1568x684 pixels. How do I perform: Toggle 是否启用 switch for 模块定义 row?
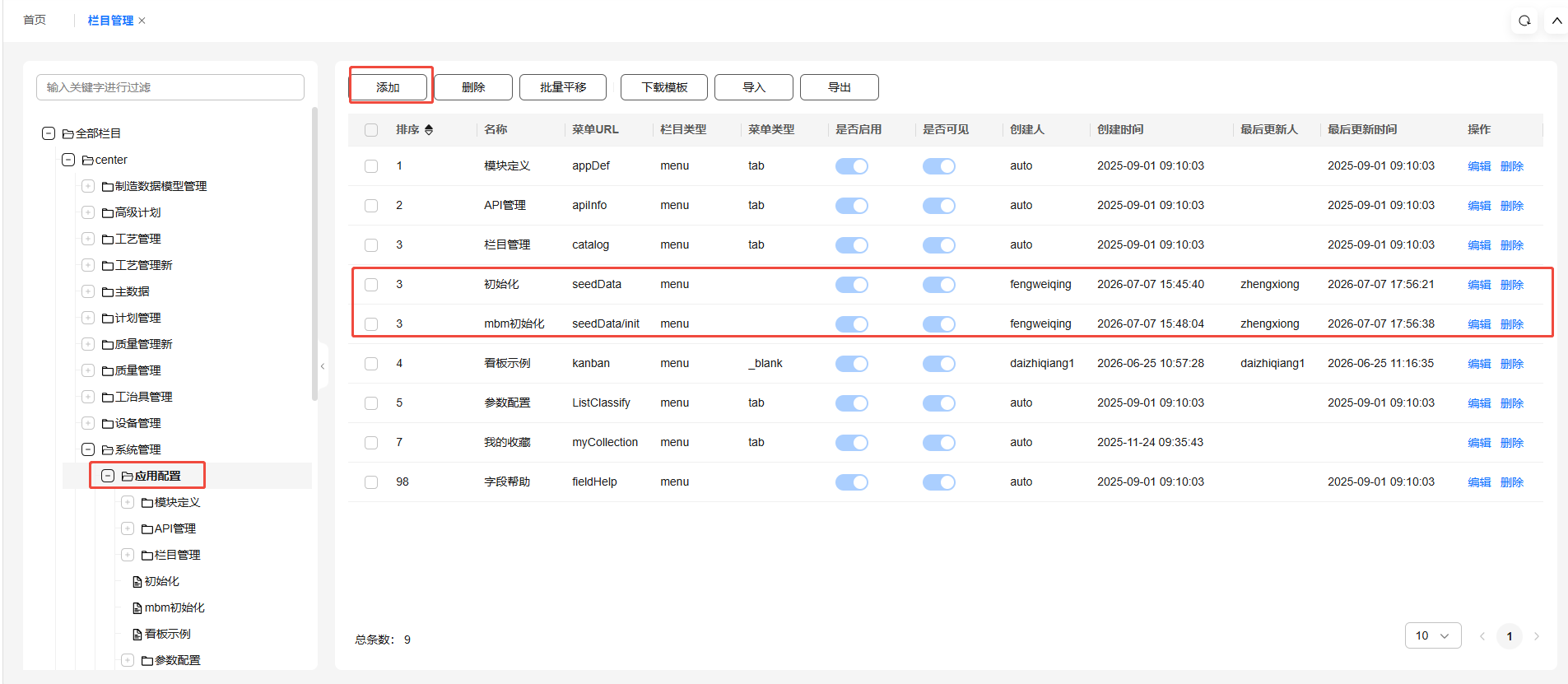pos(851,166)
